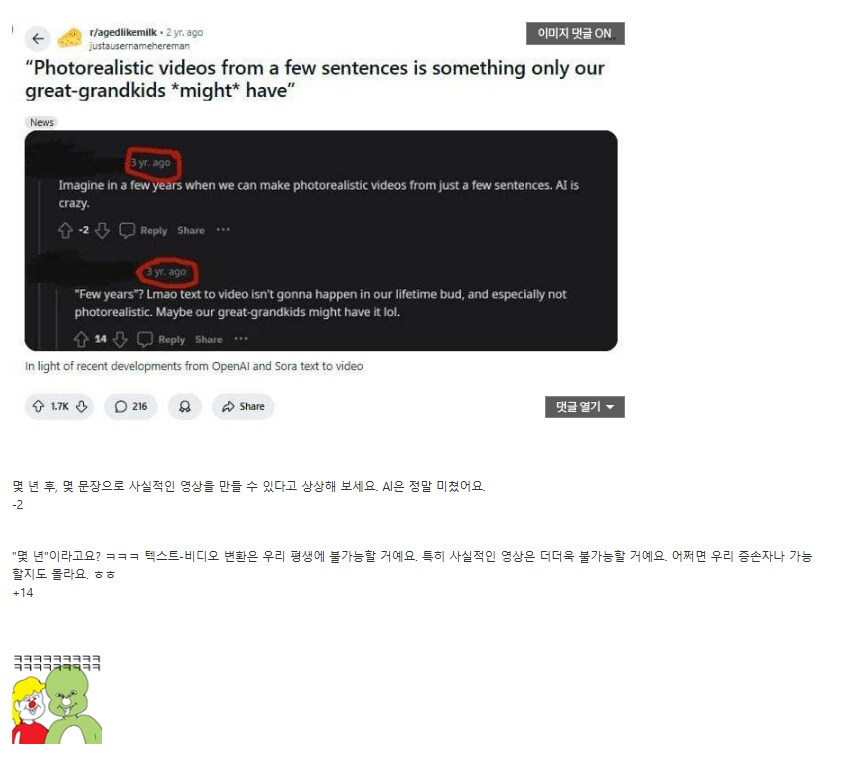The image size is (856, 761).
Task: Click Share under the second comment
Action: click(209, 340)
